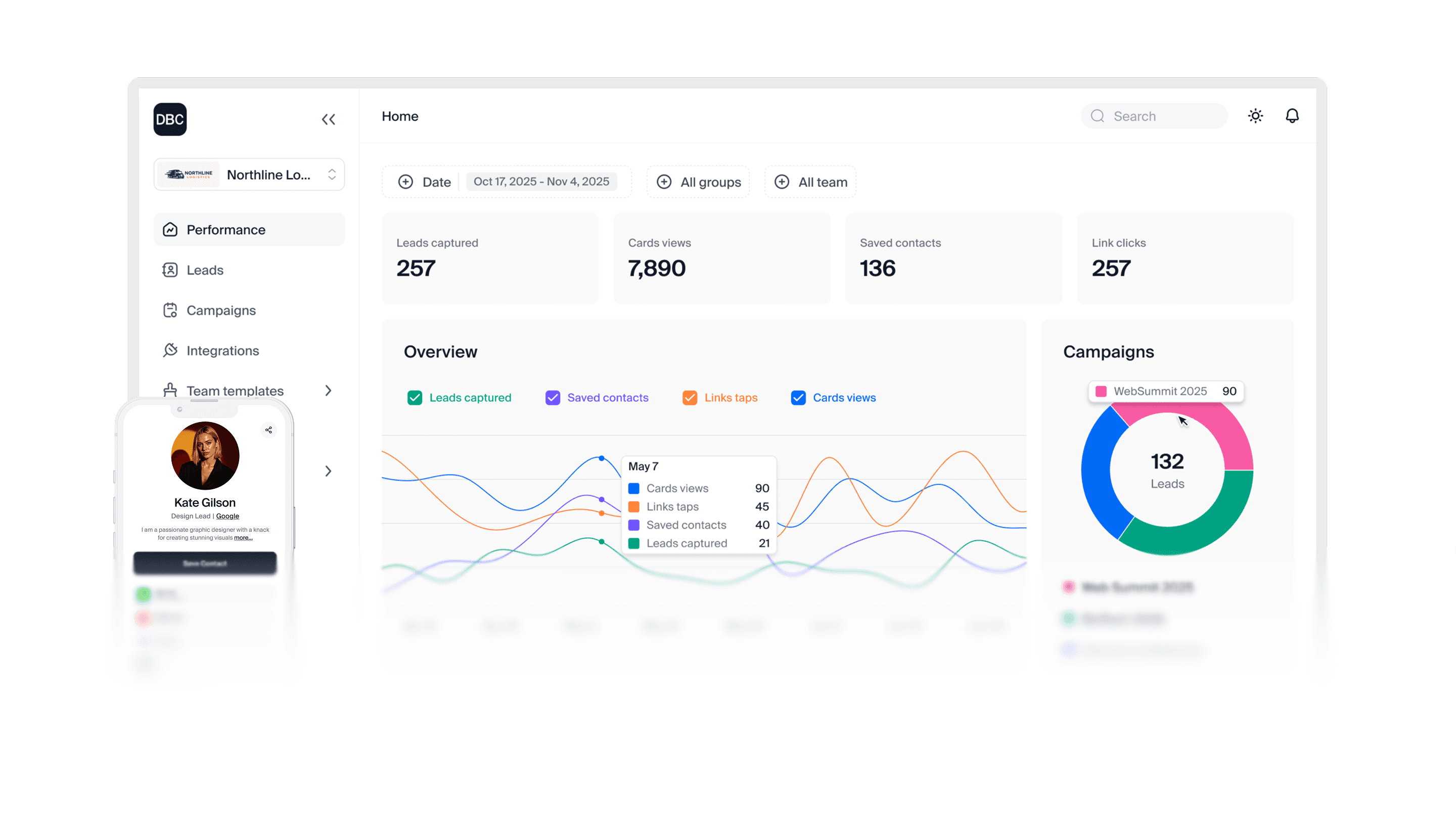Uncheck the Saved contacts checkbox
Viewport: 1456px width, 837px height.
[553, 397]
